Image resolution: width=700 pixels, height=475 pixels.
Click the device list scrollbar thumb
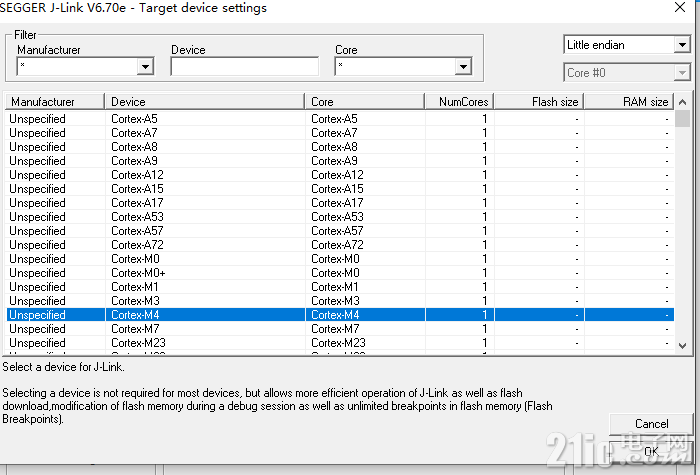(x=682, y=119)
